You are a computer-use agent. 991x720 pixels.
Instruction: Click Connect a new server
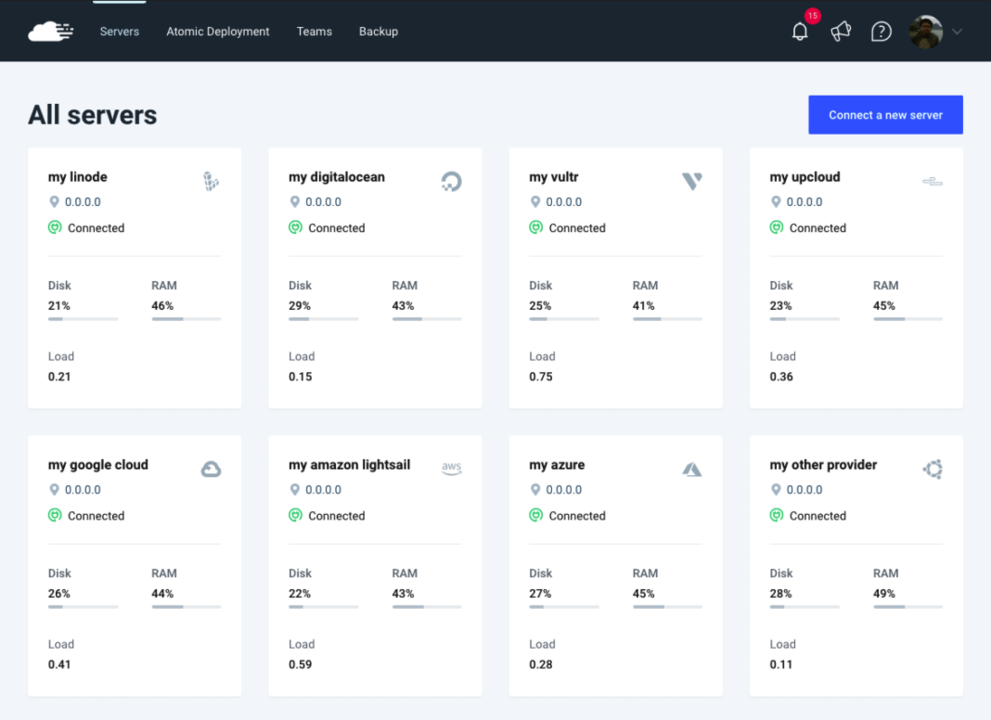(x=885, y=114)
